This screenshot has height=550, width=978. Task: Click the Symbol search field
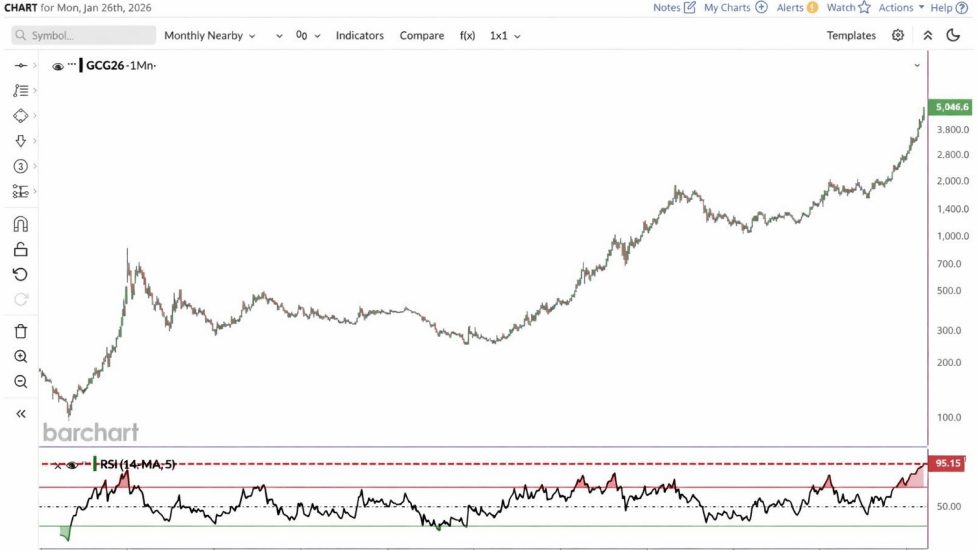tap(84, 35)
